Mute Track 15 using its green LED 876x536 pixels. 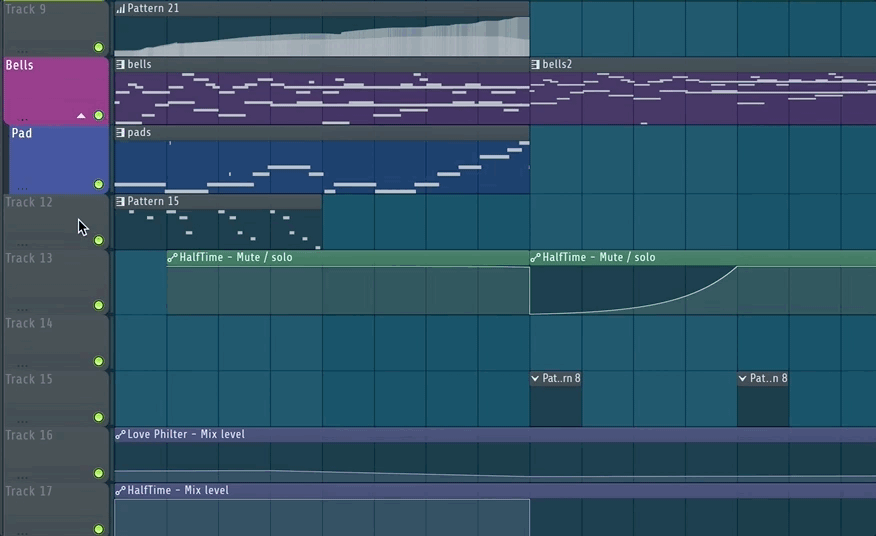98,417
